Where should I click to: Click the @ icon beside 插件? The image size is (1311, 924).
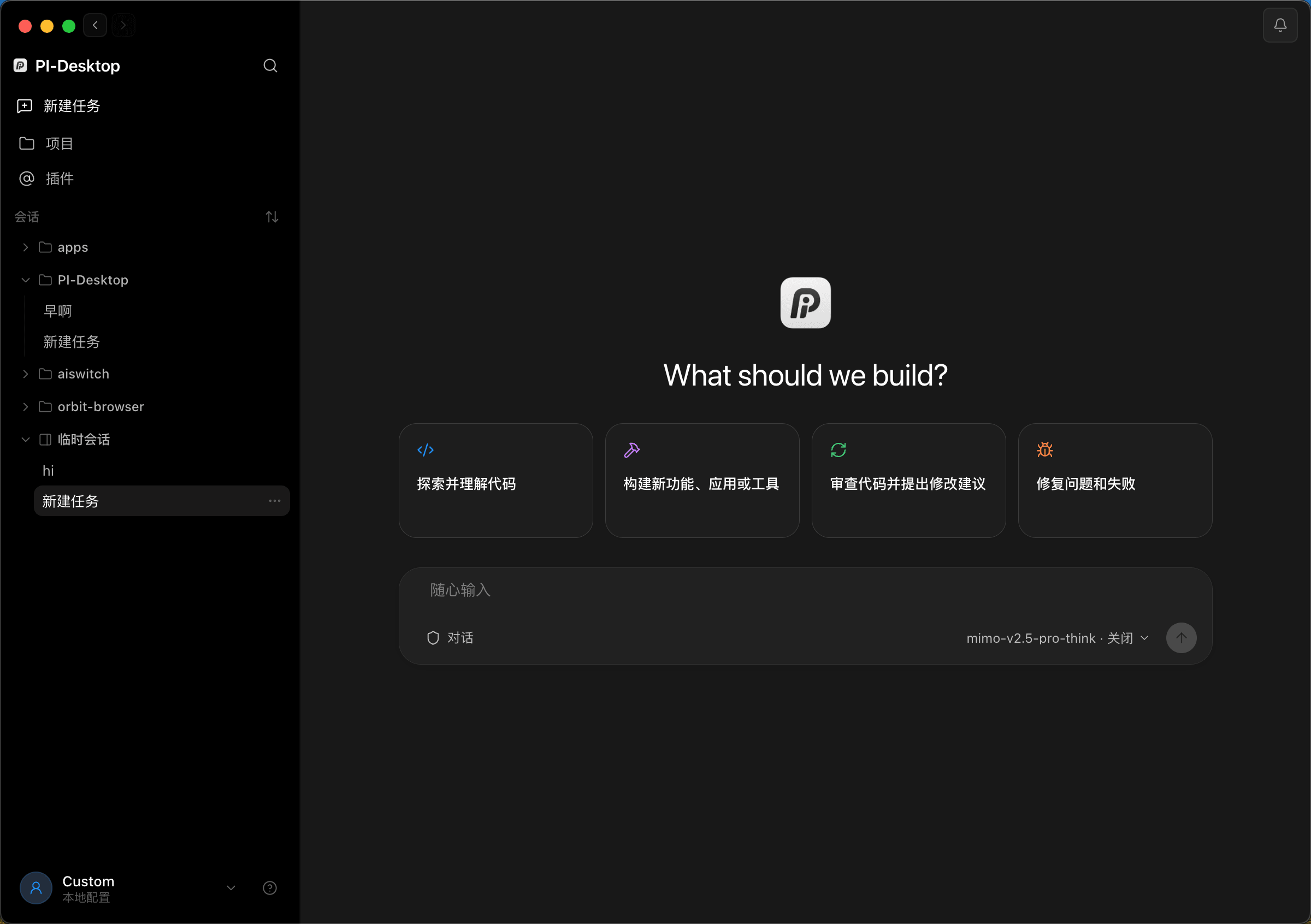pyautogui.click(x=27, y=179)
